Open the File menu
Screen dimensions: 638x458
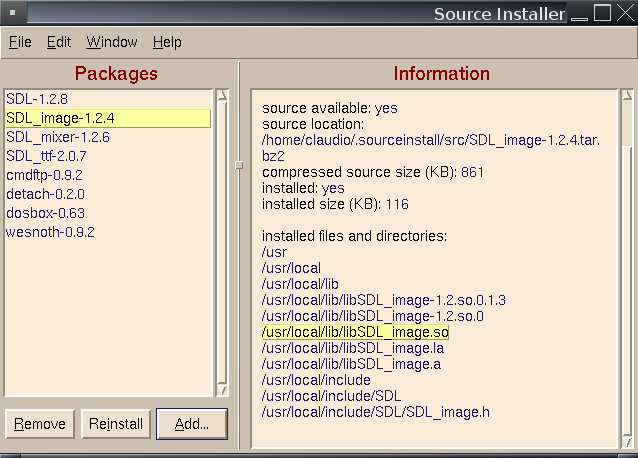pos(20,42)
